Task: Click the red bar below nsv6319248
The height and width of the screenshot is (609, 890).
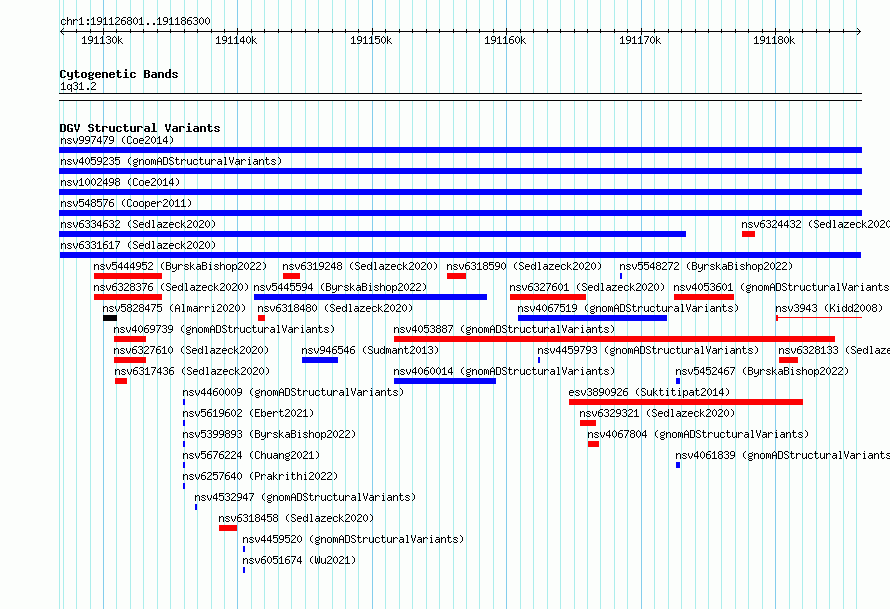Action: click(291, 276)
